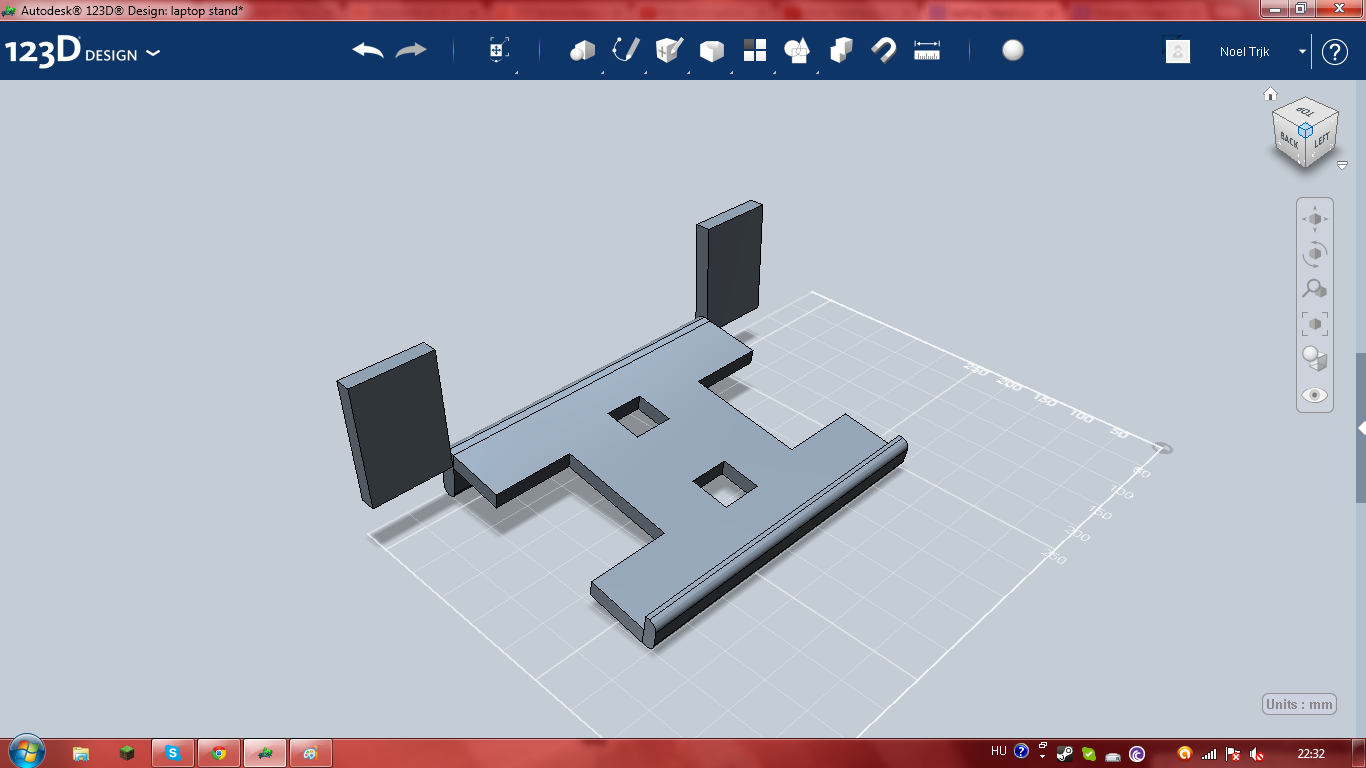Open the Combine tool
1366x768 pixels.
click(841, 51)
